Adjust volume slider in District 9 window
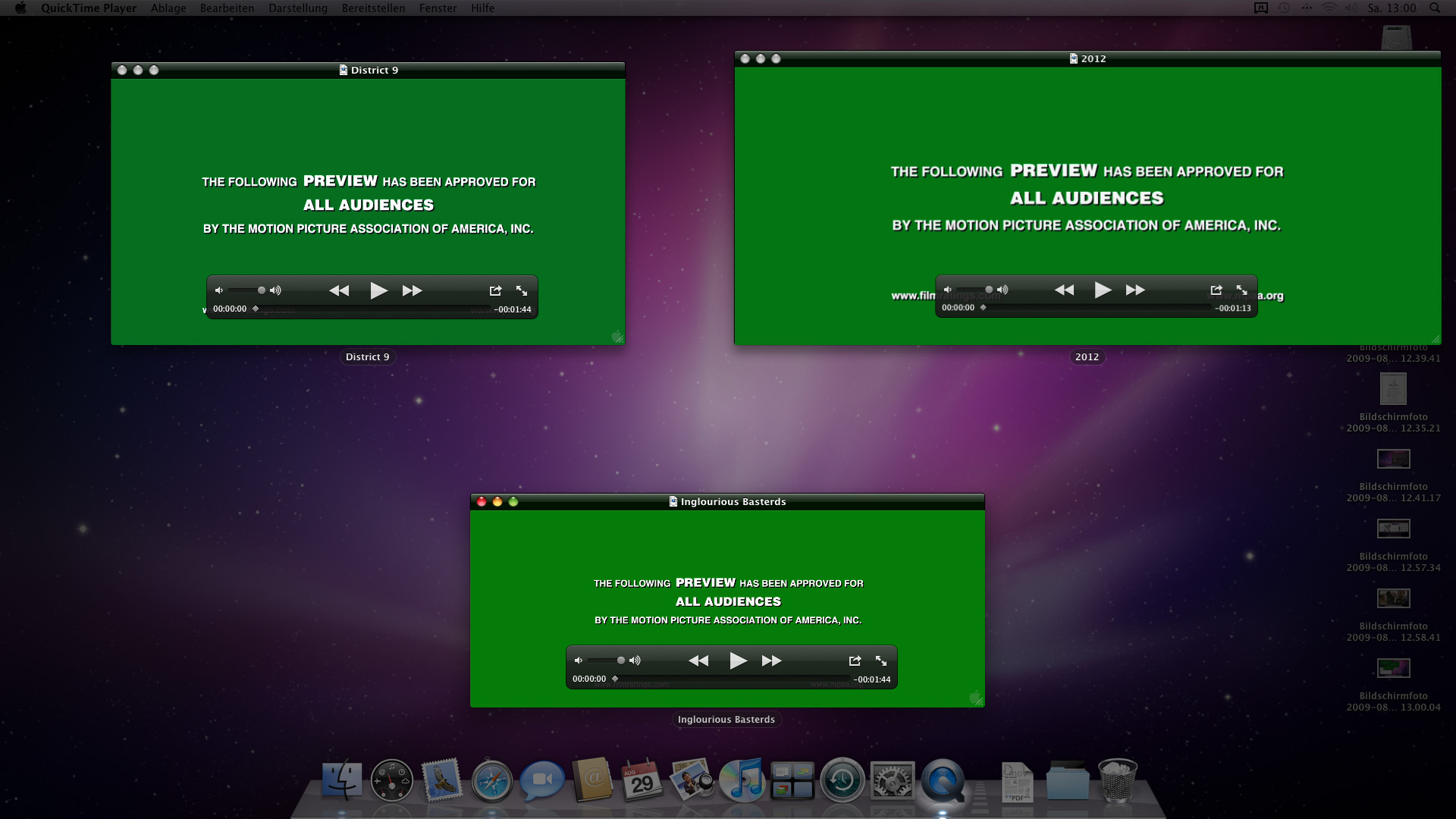Image resolution: width=1456 pixels, height=819 pixels. (246, 290)
